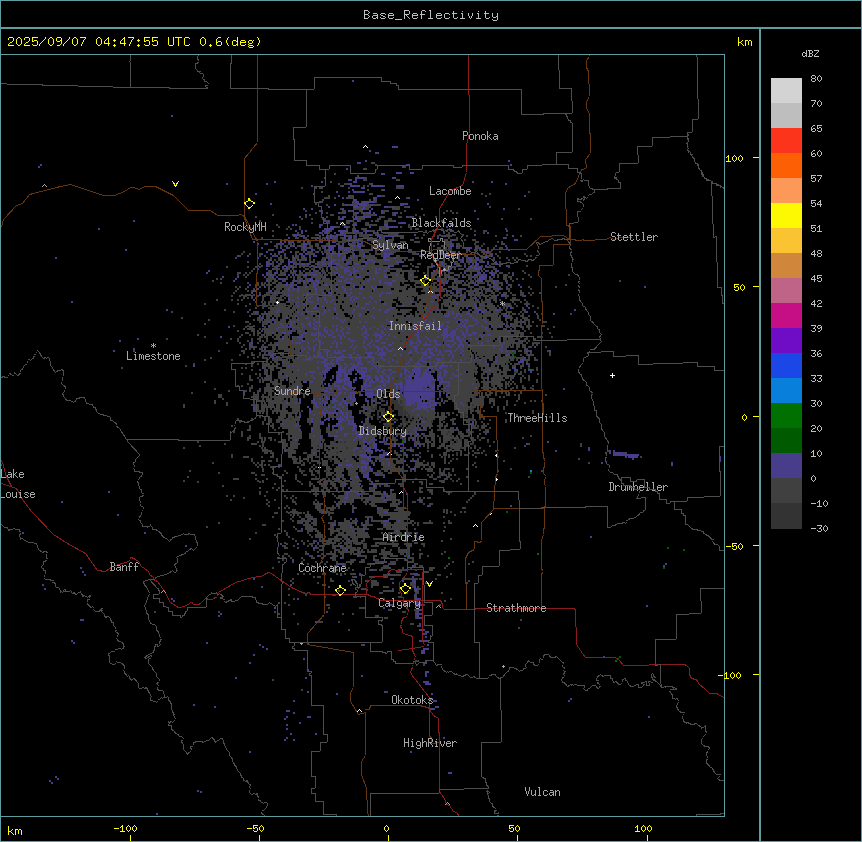Click the 100 tick on vertical km axis

734,158
